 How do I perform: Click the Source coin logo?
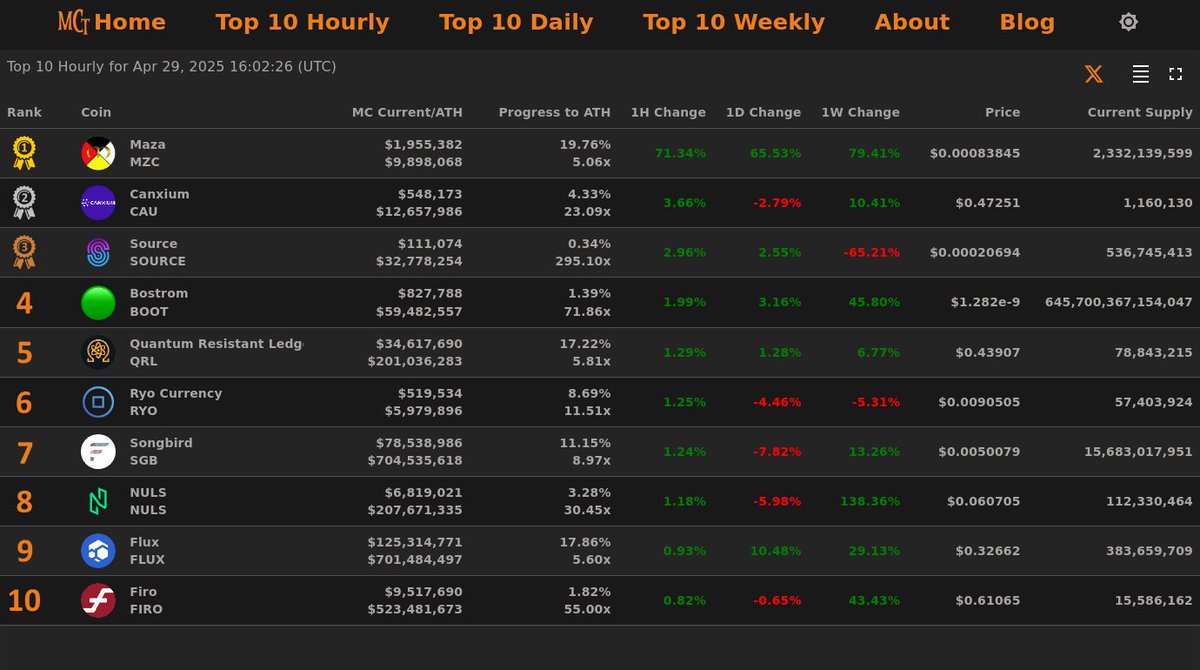[x=98, y=252]
